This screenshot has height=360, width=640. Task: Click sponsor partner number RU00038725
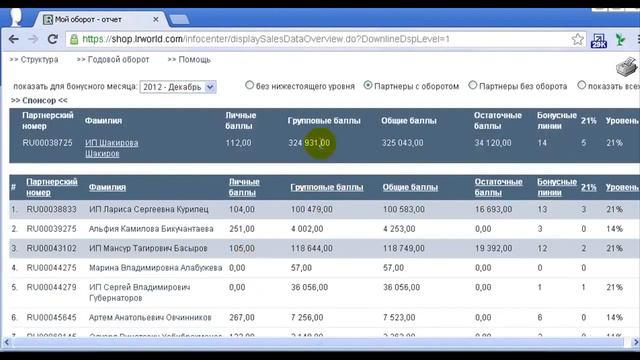(x=47, y=143)
